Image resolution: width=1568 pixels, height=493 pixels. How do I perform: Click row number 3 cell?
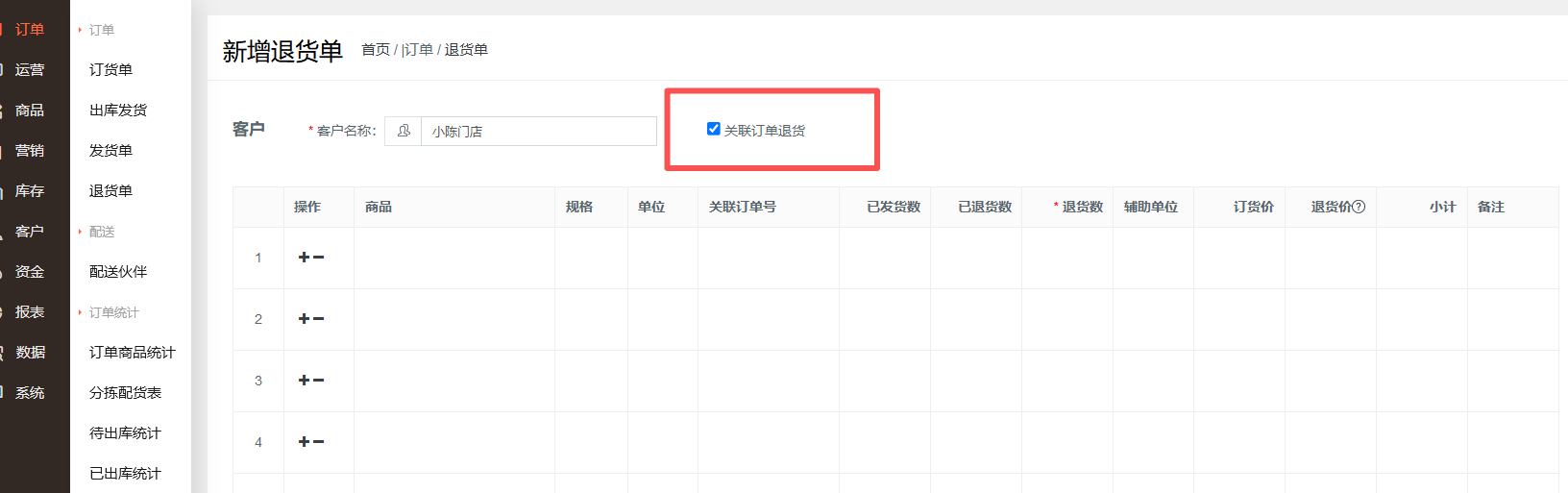tap(258, 381)
